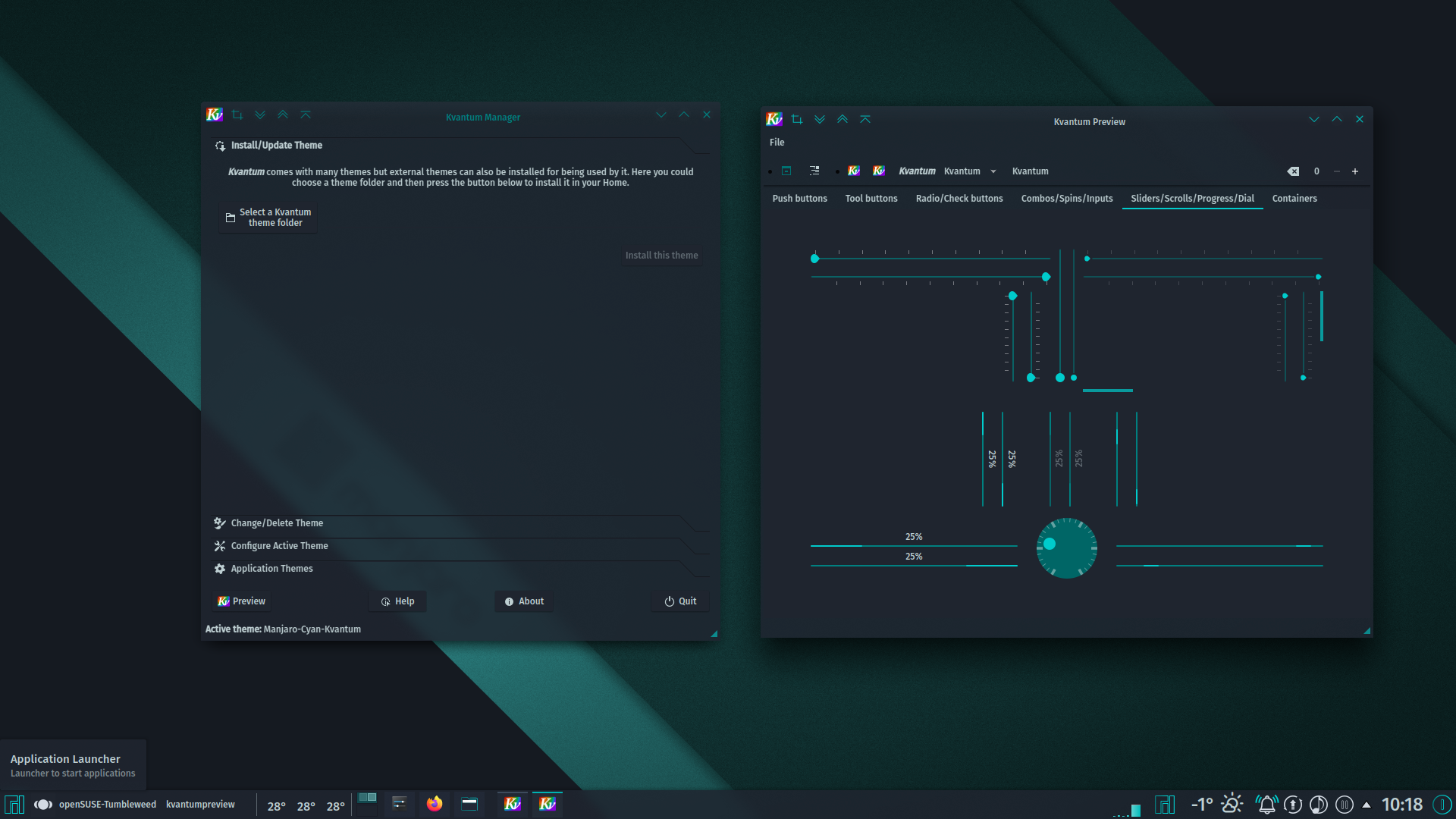
Task: Click the weather icon in the system tray
Action: (1233, 803)
